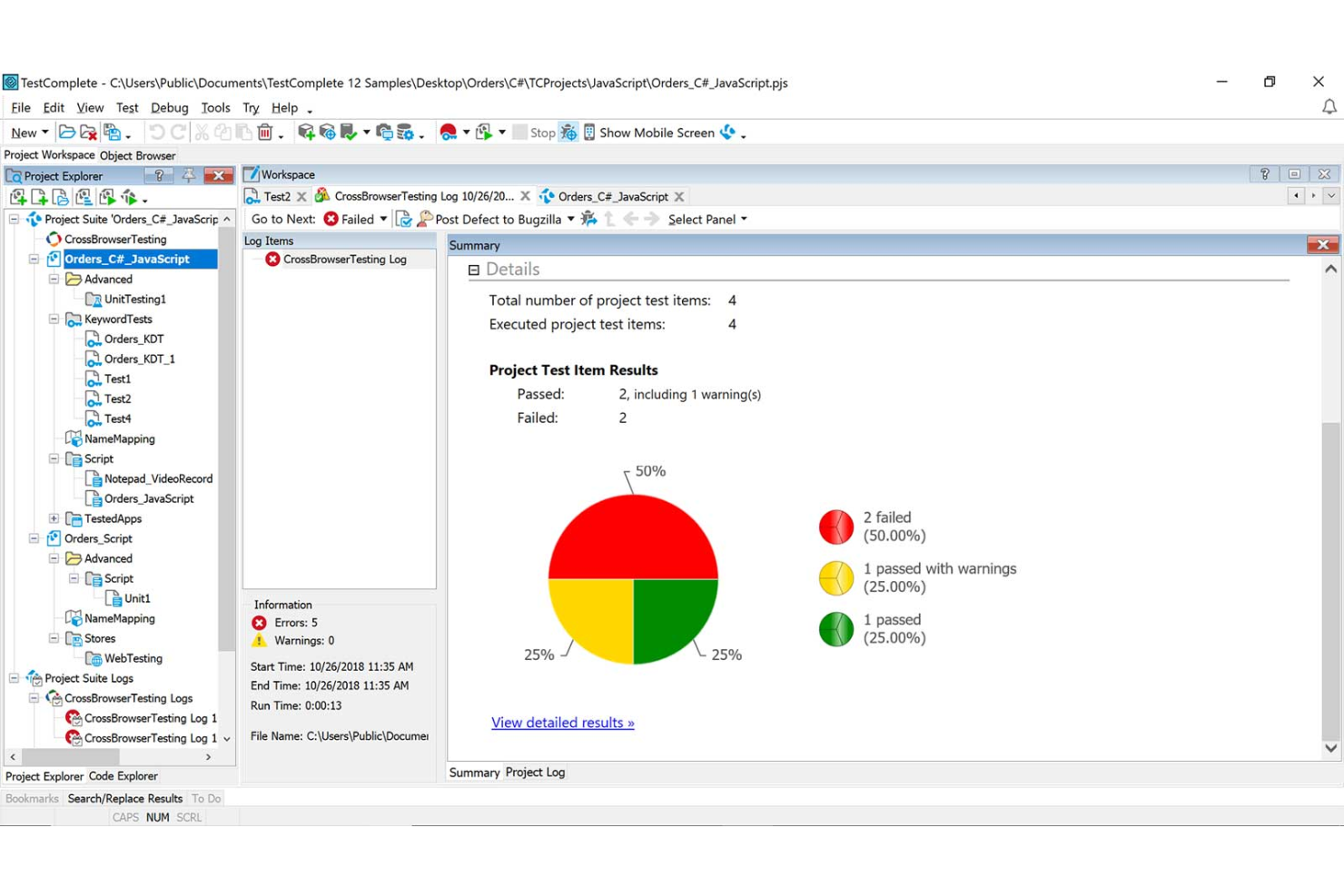Open the Search/Replace Results tab
1344x896 pixels.
[125, 799]
